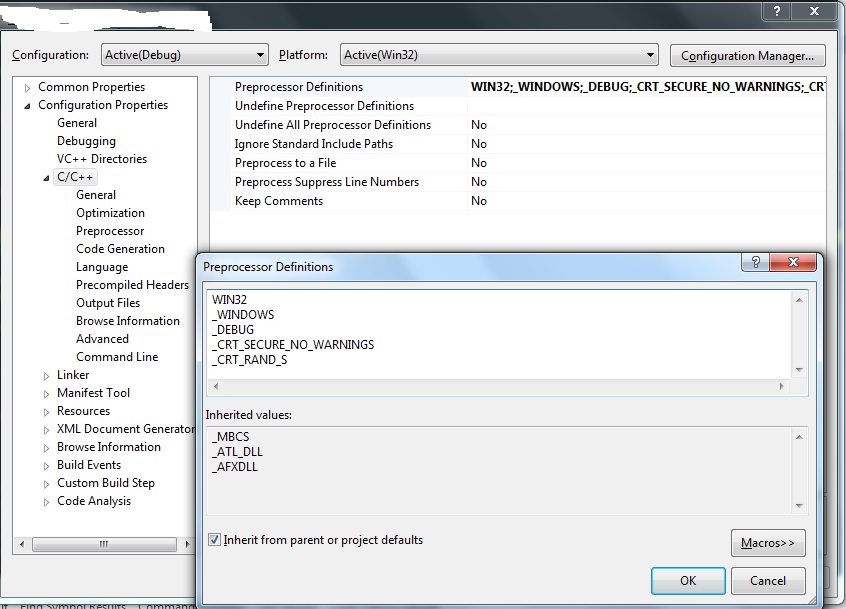The image size is (846, 609).
Task: Select the Command Line item
Action: (117, 357)
